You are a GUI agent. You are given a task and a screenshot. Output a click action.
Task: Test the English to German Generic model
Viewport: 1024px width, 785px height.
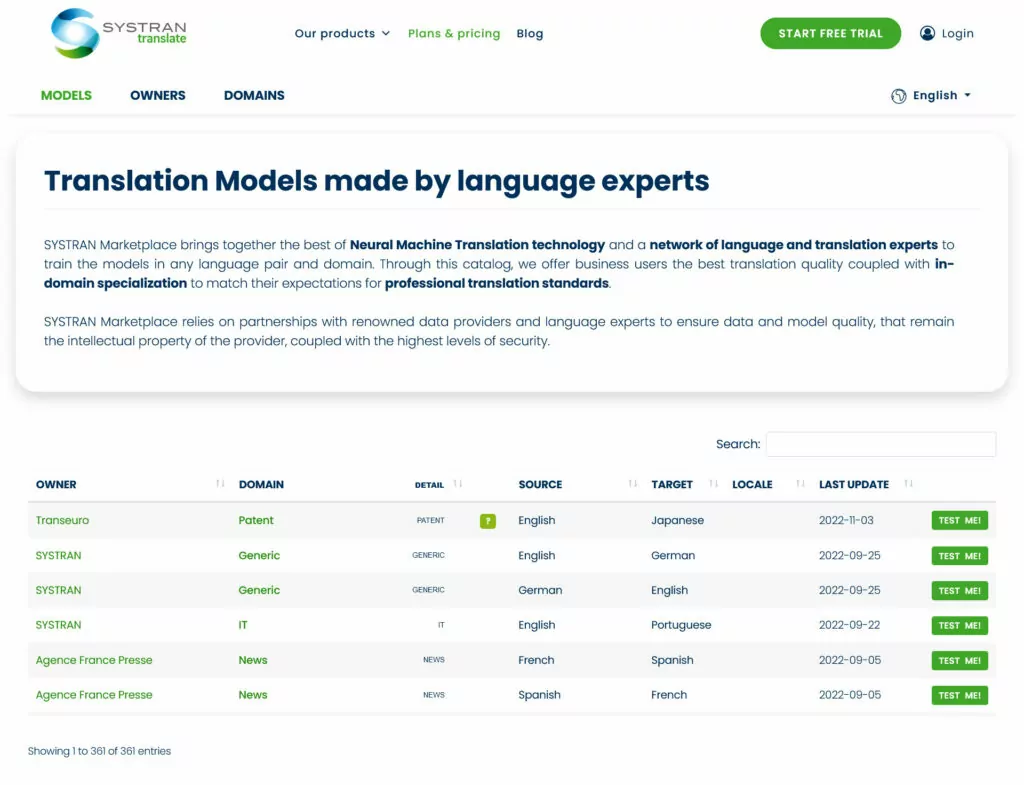(959, 556)
